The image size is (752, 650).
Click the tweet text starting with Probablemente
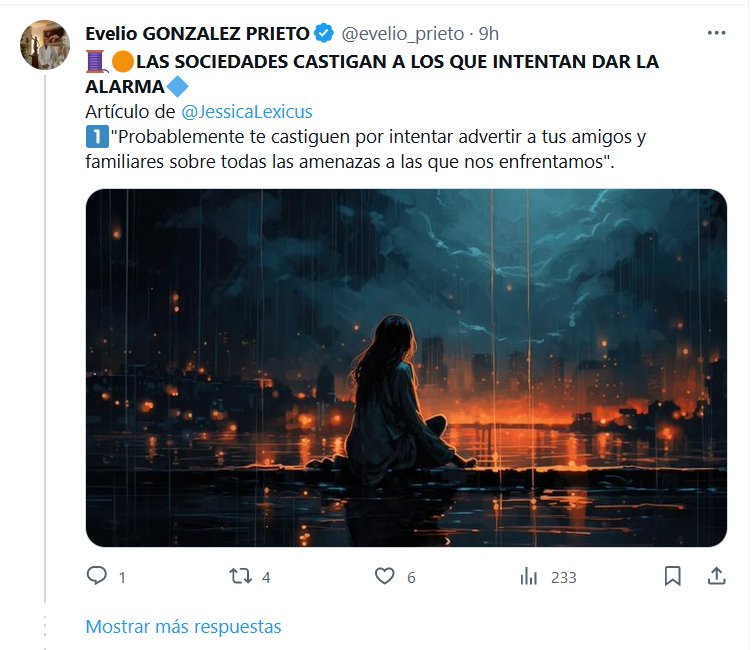(365, 149)
